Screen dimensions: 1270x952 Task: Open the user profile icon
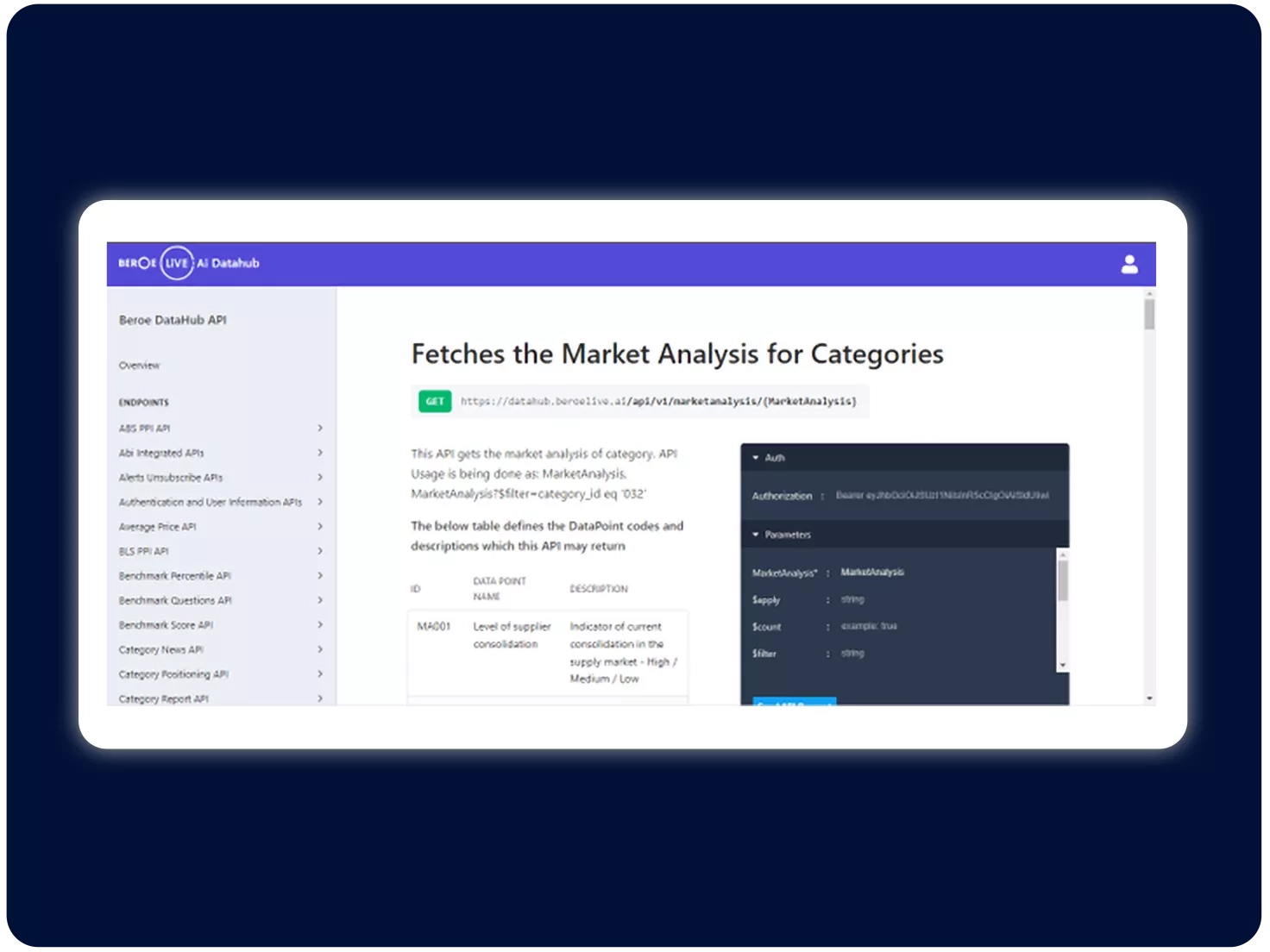point(1129,264)
